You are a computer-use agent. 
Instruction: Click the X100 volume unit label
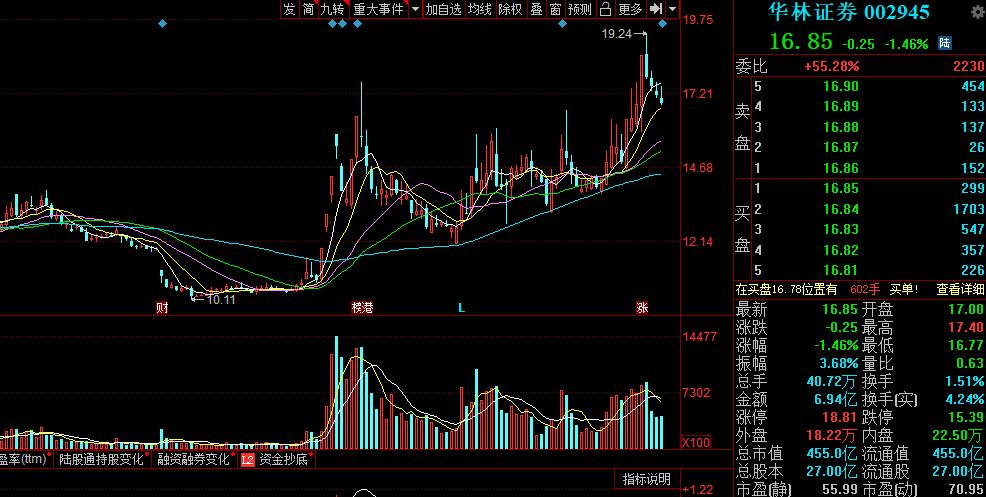pos(697,442)
